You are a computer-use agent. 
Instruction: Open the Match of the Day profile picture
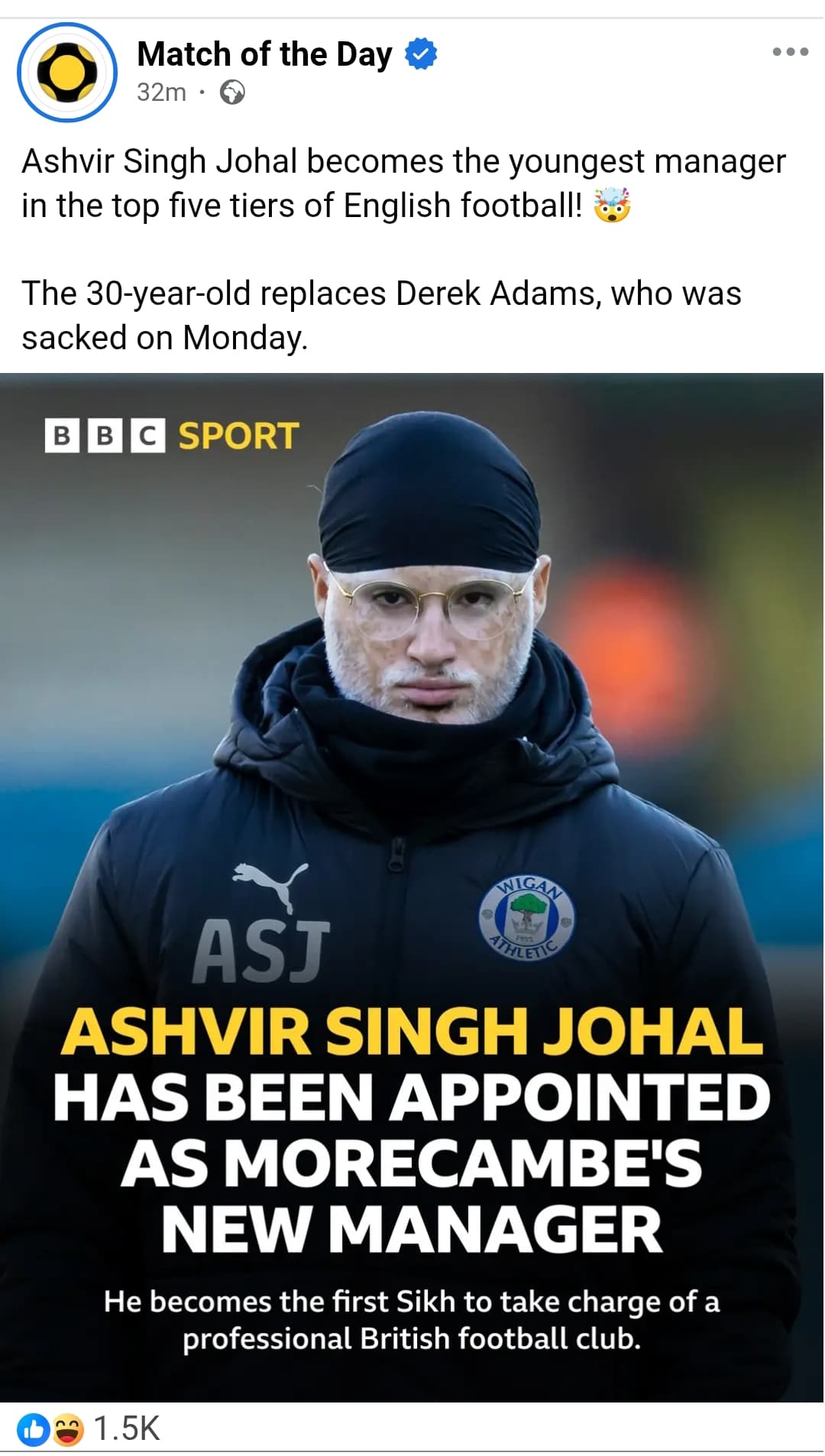(x=67, y=73)
